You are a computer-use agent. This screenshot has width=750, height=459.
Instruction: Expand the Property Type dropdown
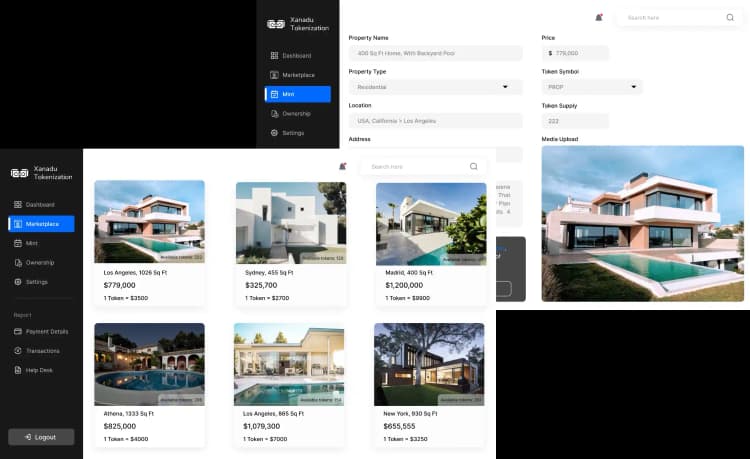505,87
